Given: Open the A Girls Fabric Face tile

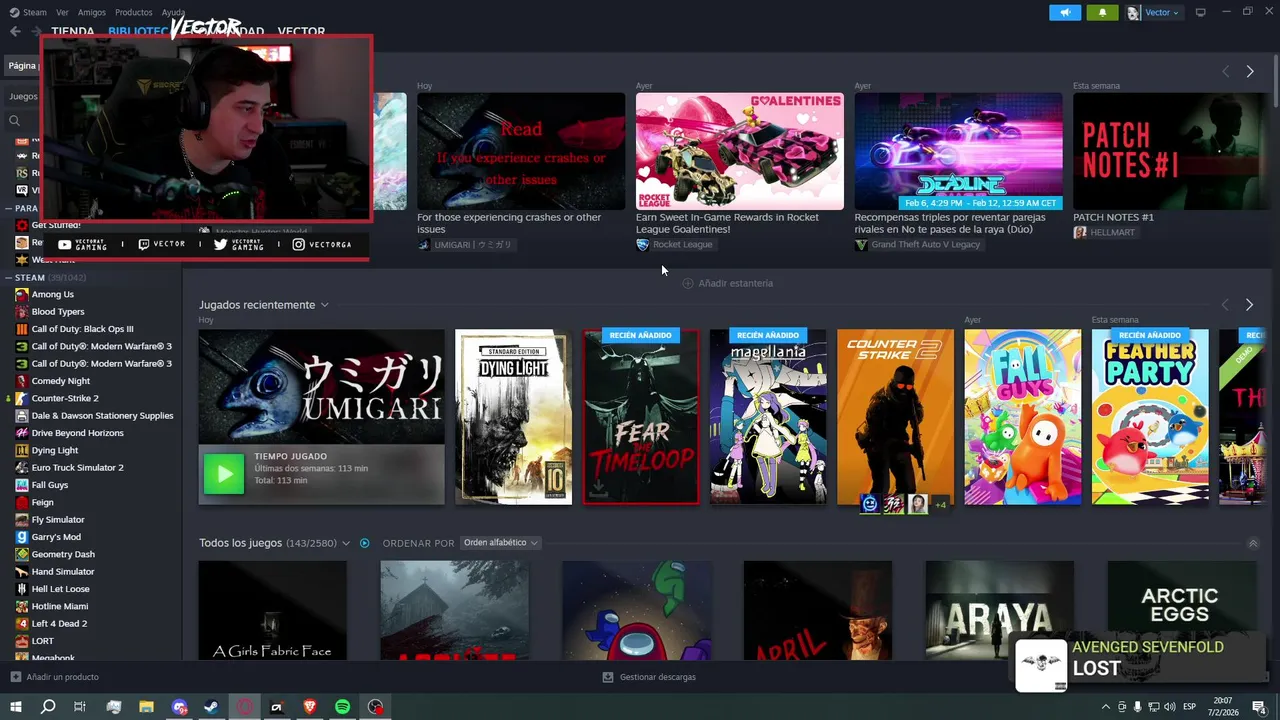Looking at the screenshot, I should pos(272,610).
